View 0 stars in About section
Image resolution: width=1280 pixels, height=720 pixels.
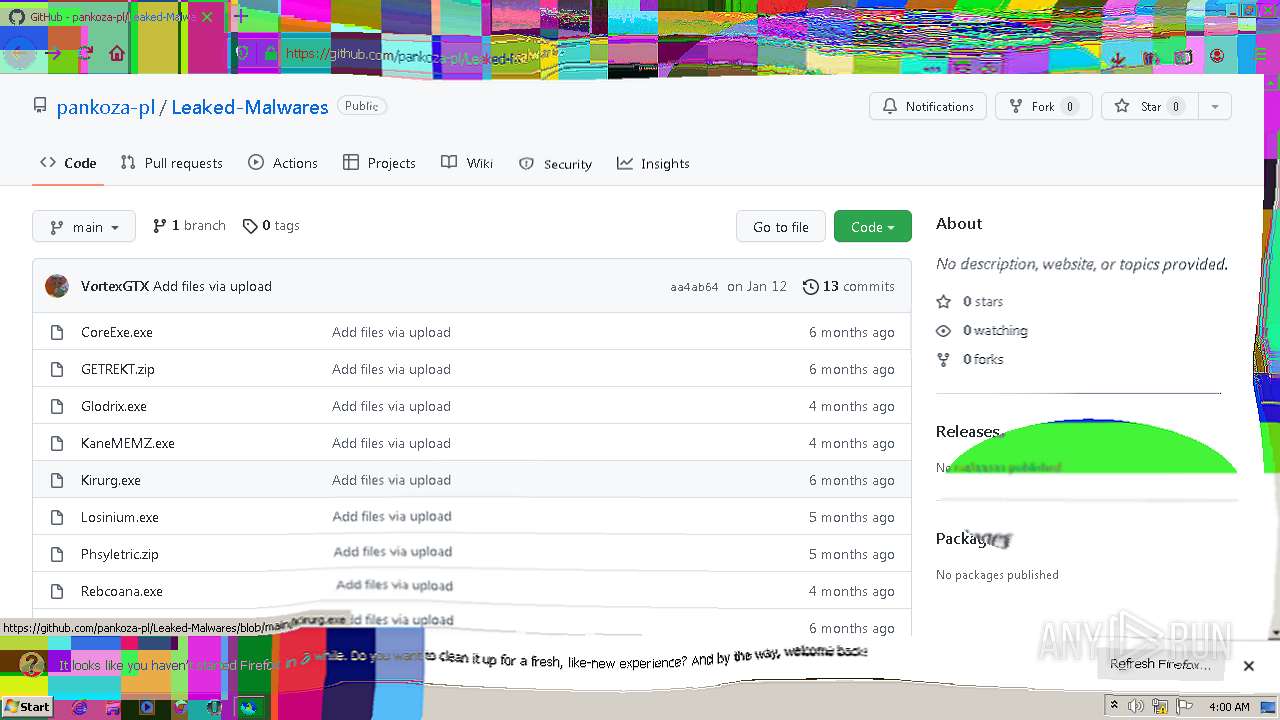[970, 301]
